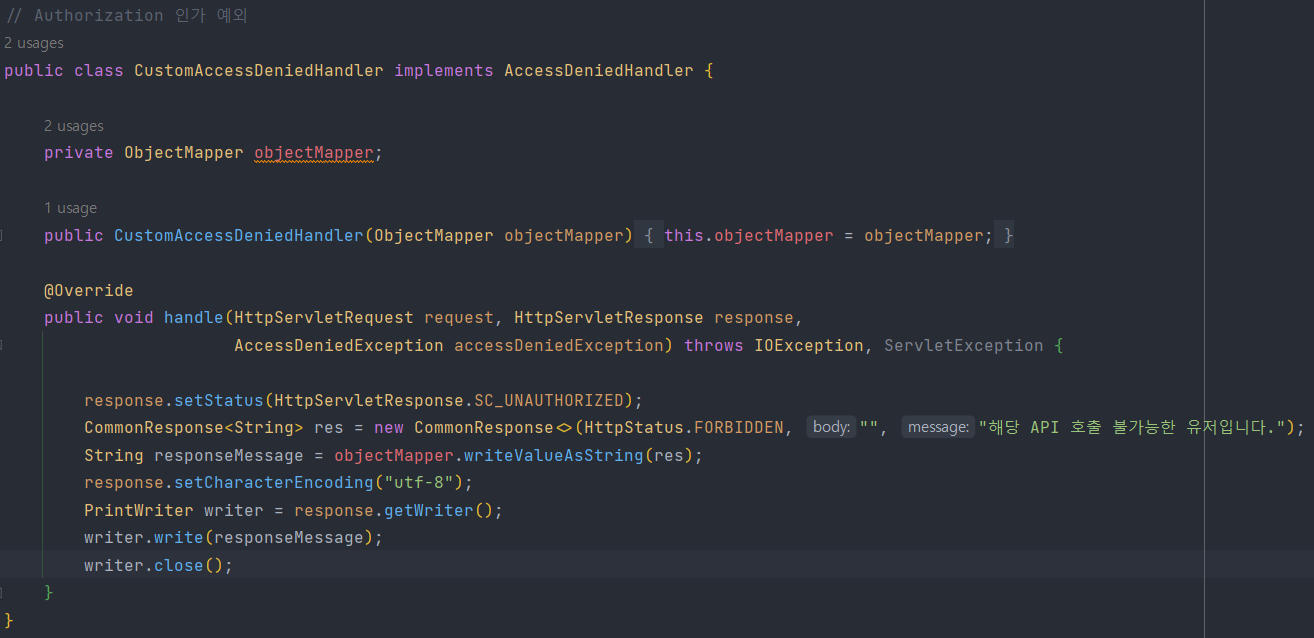Click the accessDeniedException parameter name
Viewport: 1314px width, 638px height.
pos(558,345)
